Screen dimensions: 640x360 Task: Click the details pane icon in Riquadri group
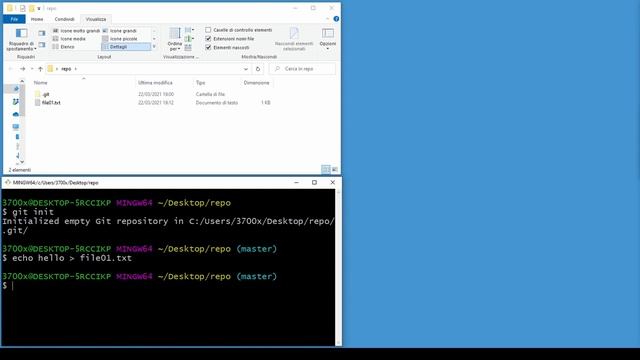point(42,45)
